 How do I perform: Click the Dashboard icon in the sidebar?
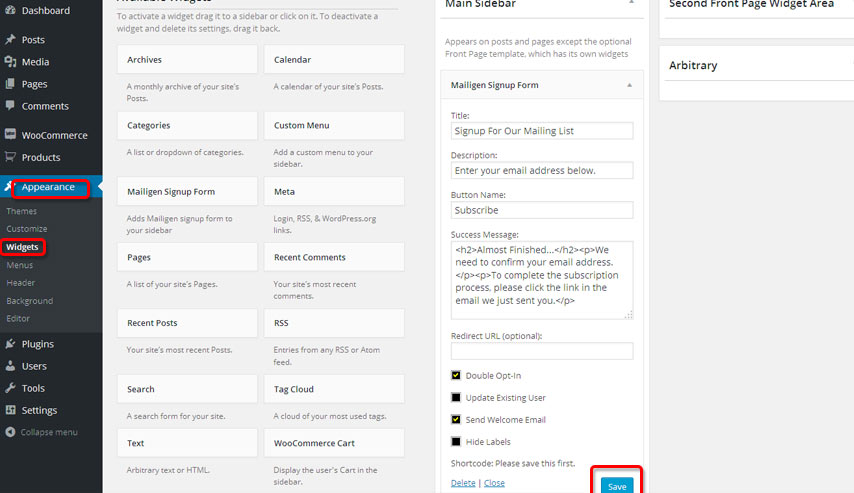point(10,10)
